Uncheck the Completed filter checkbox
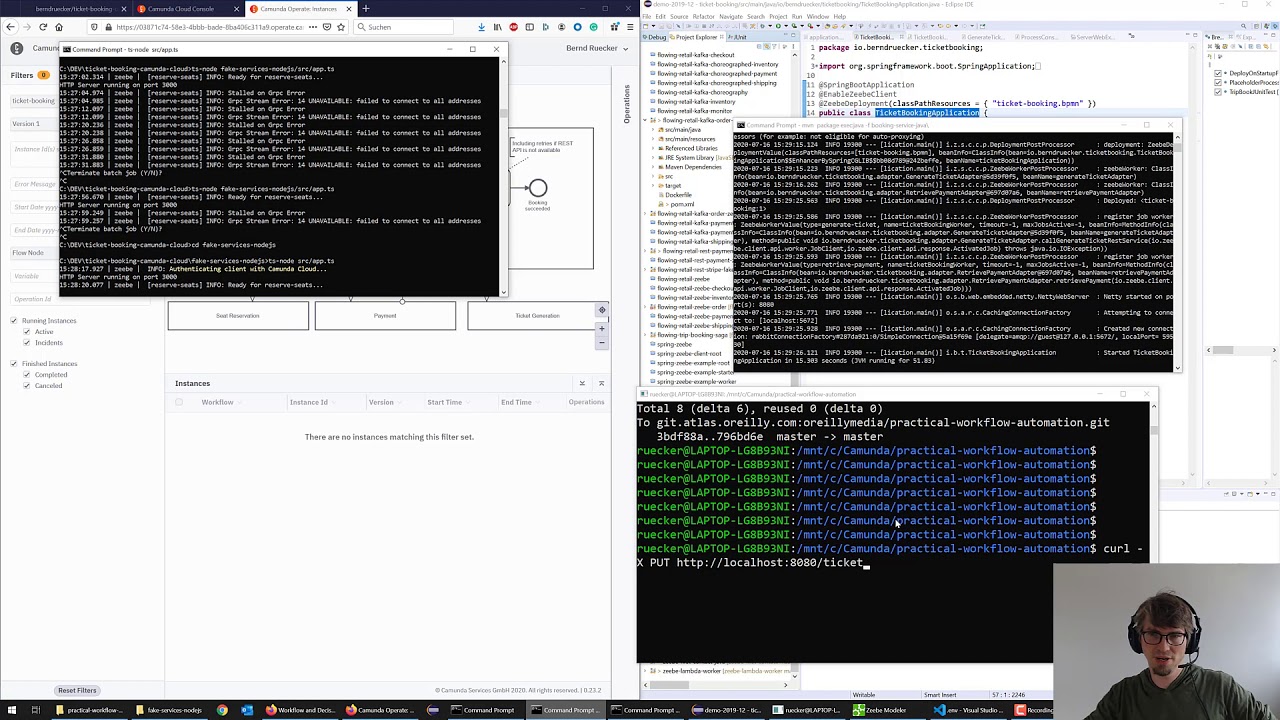The height and width of the screenshot is (720, 1280). coord(27,375)
